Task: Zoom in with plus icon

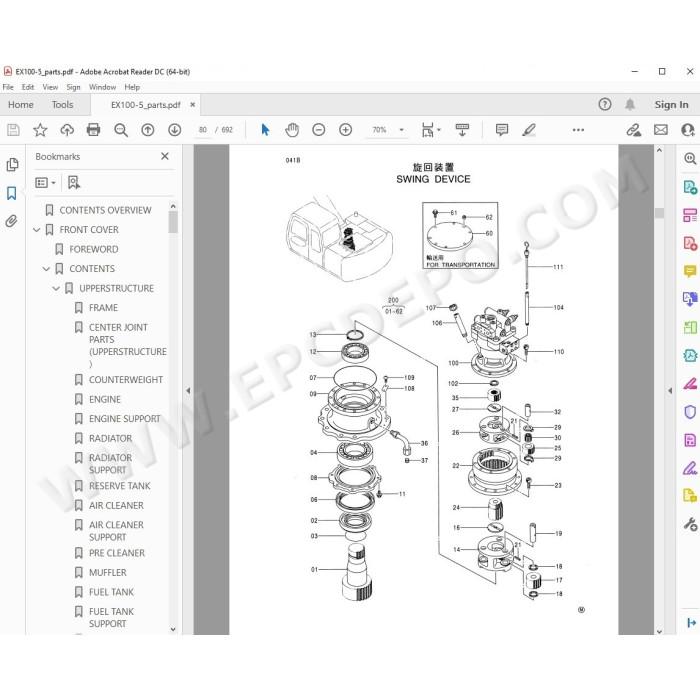Action: pos(346,130)
